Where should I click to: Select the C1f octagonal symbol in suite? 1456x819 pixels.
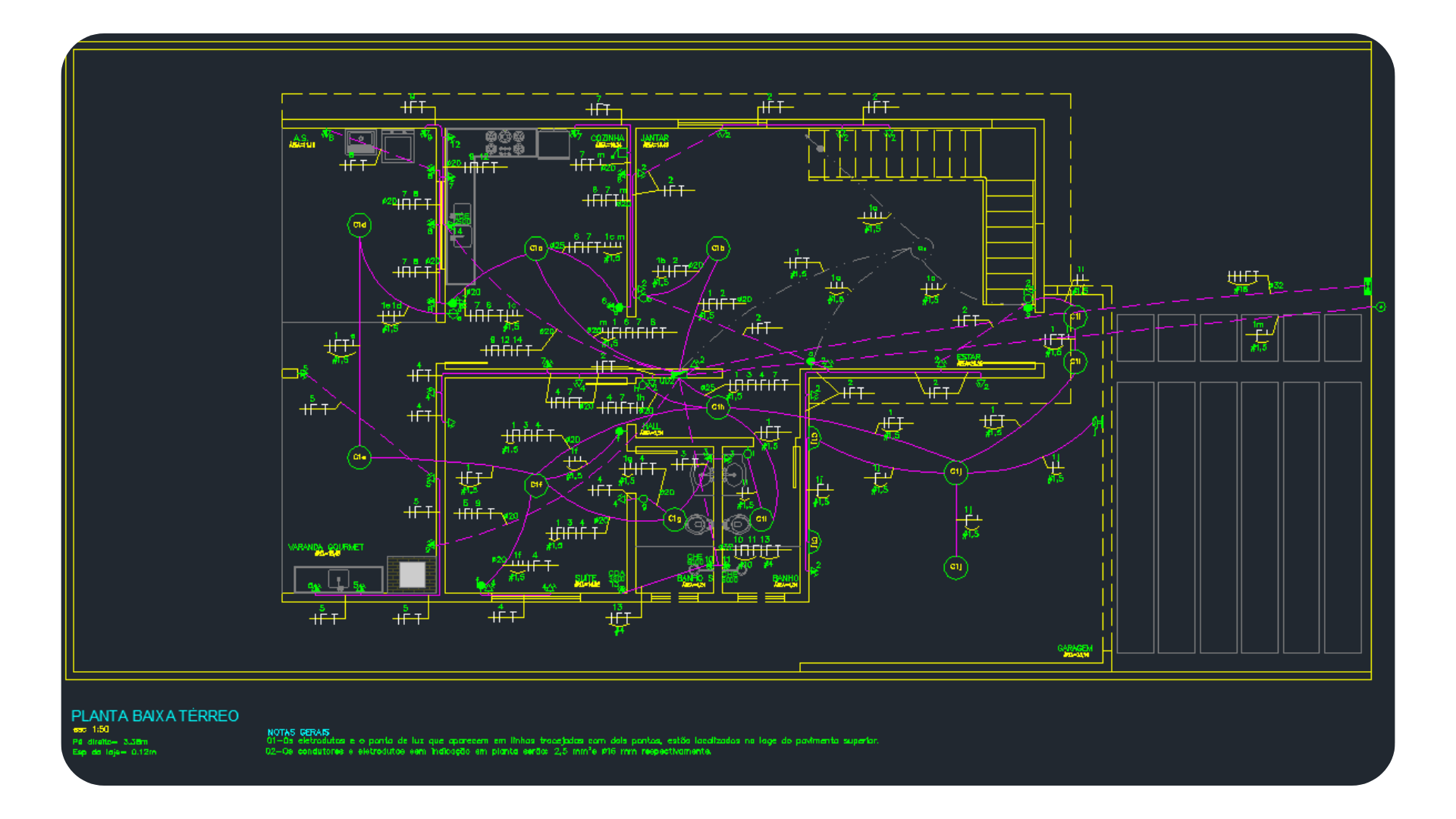(x=536, y=485)
